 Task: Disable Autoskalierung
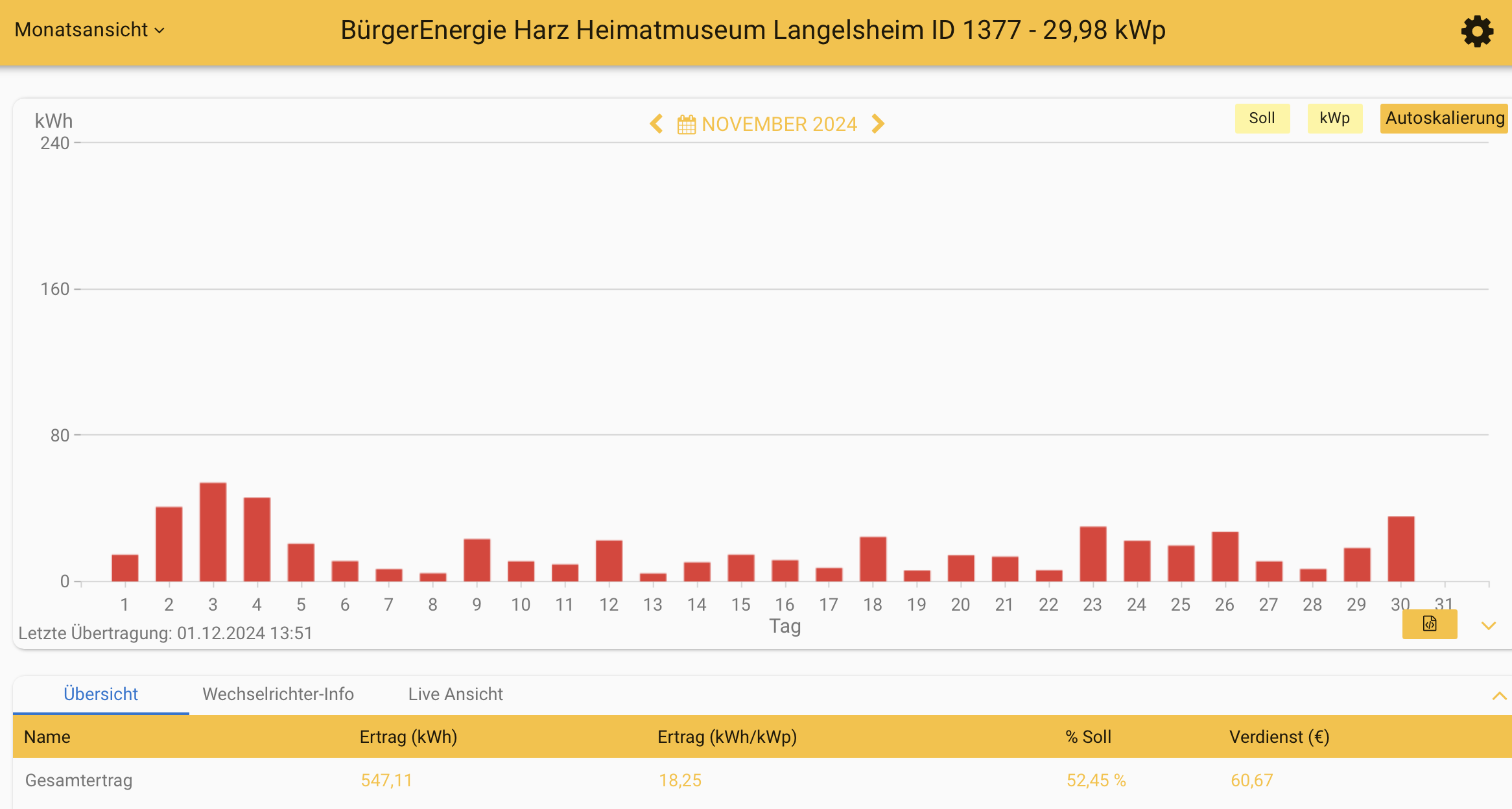pos(1444,118)
